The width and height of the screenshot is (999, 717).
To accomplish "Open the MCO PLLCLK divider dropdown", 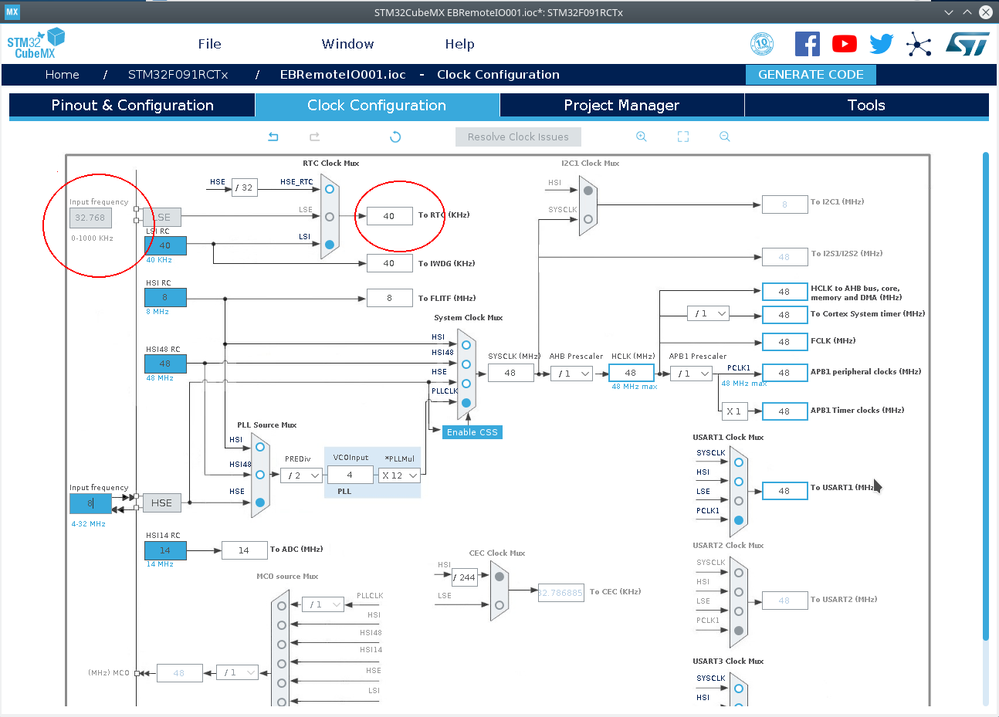I will pos(323,604).
